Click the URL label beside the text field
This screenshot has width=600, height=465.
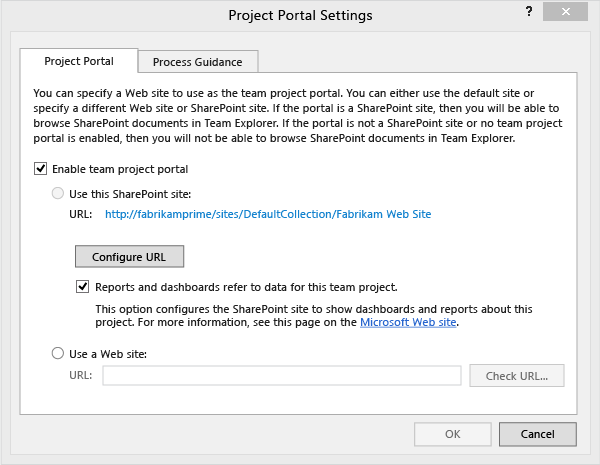tap(81, 376)
